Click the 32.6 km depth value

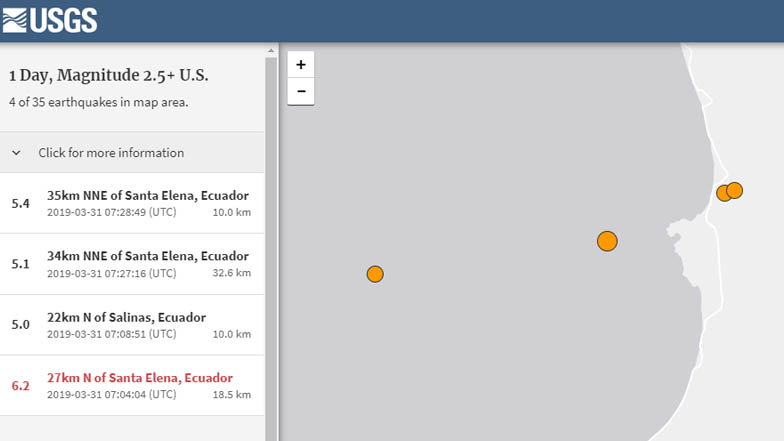coord(231,273)
